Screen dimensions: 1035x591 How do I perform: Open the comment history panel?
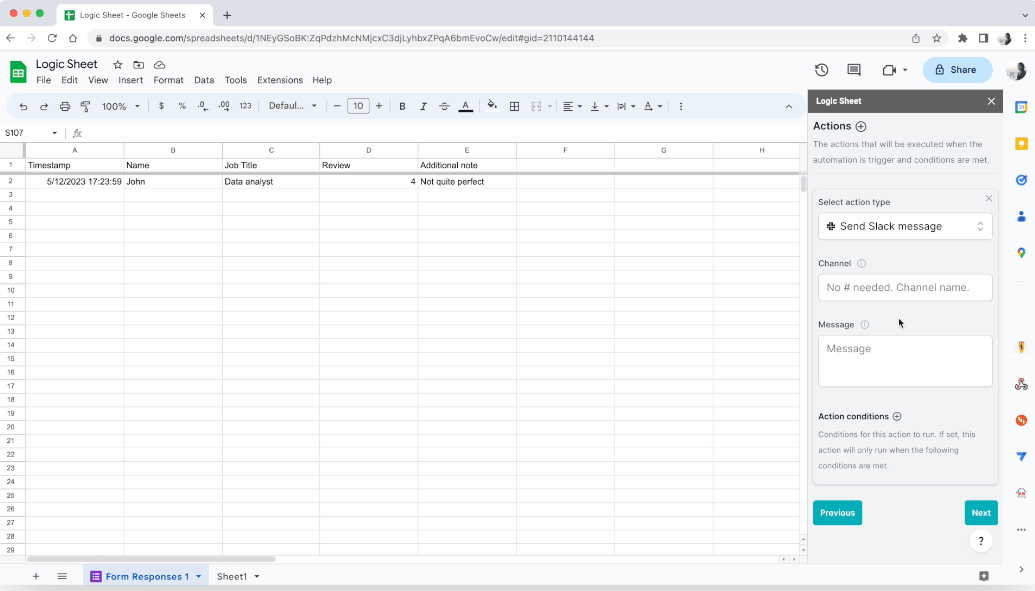(x=853, y=70)
